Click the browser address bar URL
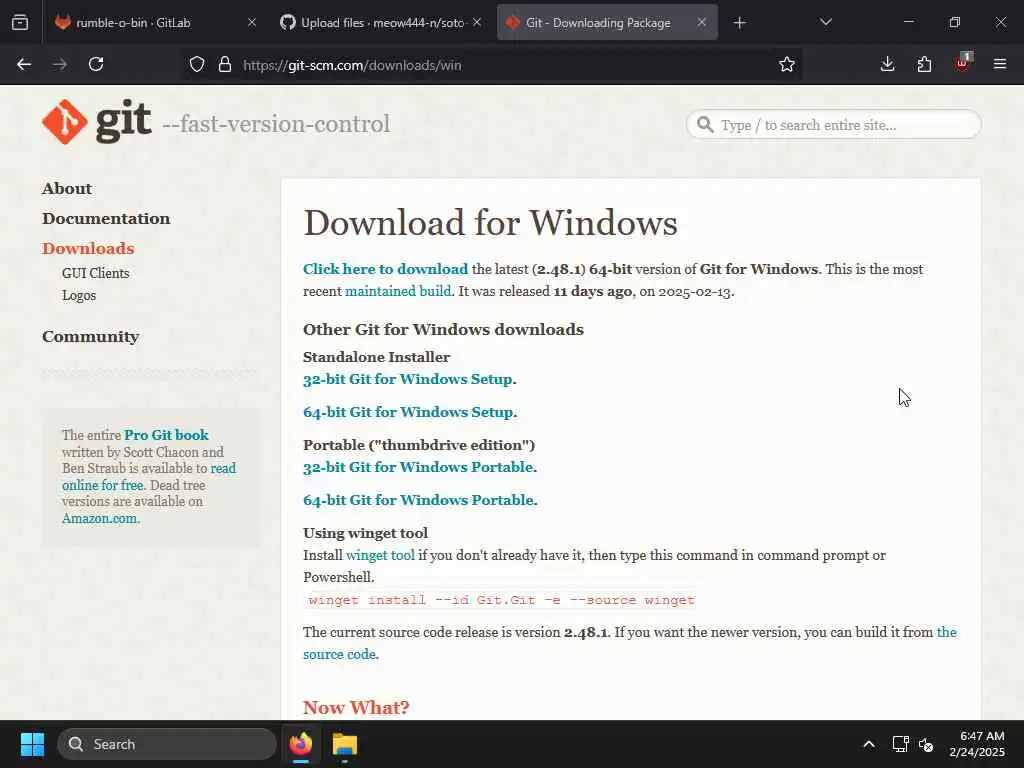The height and width of the screenshot is (768, 1024). 352,65
